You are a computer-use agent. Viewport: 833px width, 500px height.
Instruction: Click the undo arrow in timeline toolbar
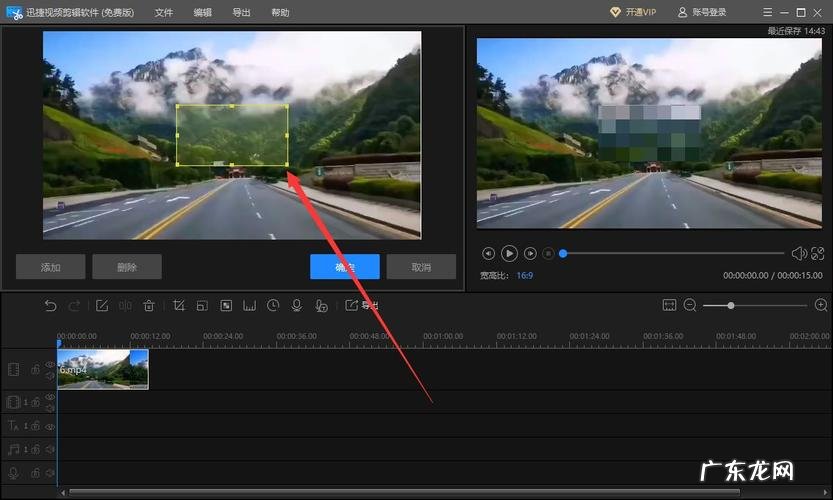point(51,306)
